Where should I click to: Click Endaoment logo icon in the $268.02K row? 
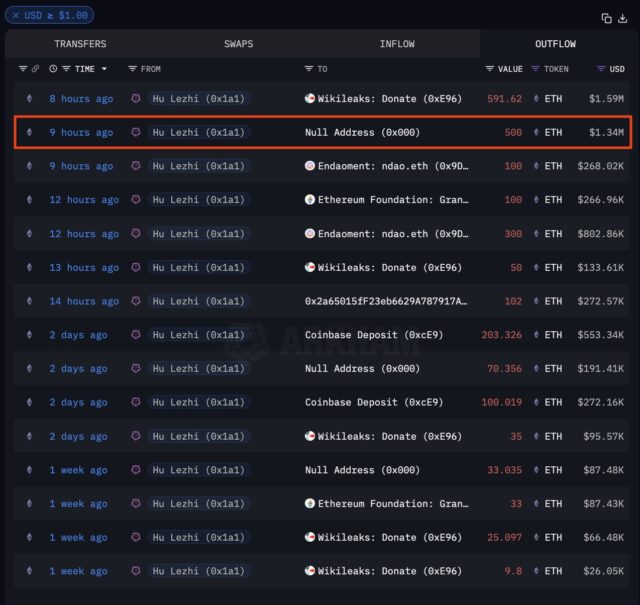[x=310, y=166]
